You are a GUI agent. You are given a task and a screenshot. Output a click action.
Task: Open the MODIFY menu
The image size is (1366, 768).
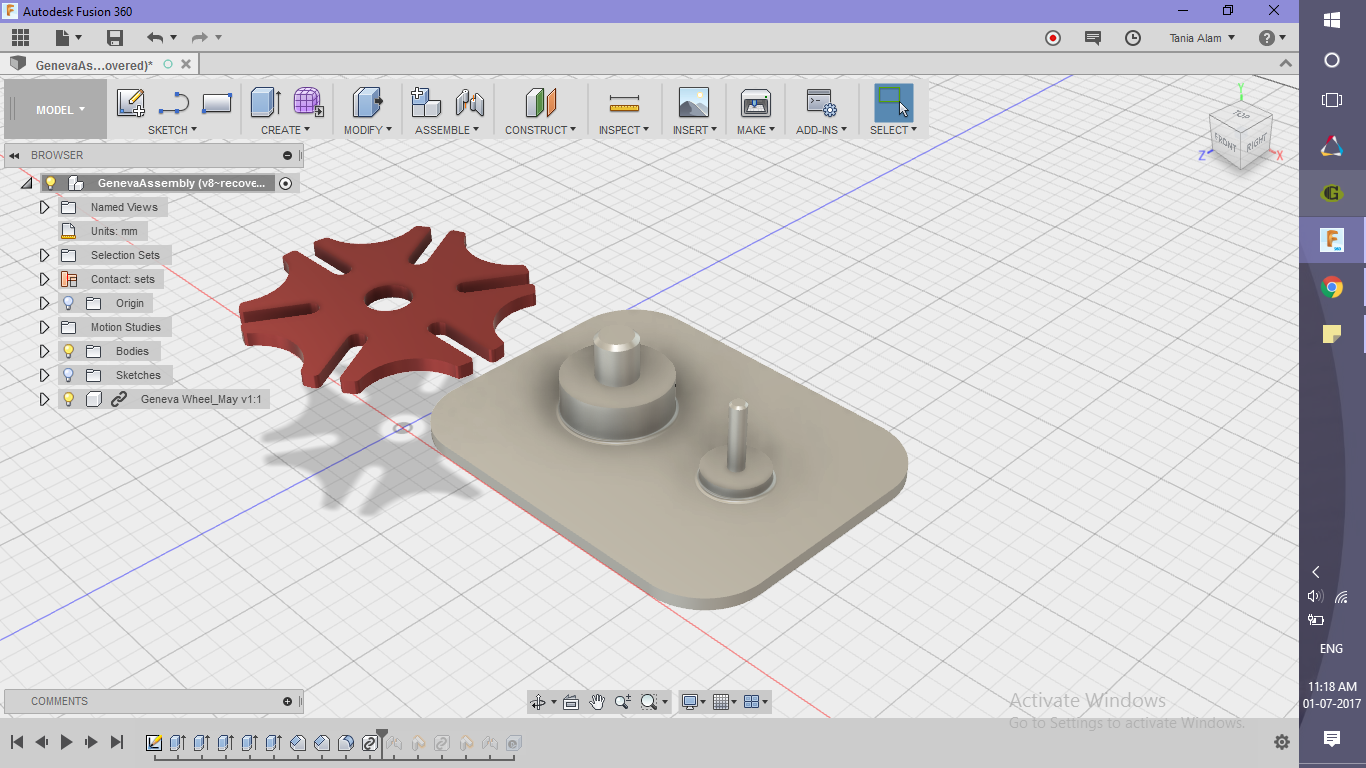367,130
